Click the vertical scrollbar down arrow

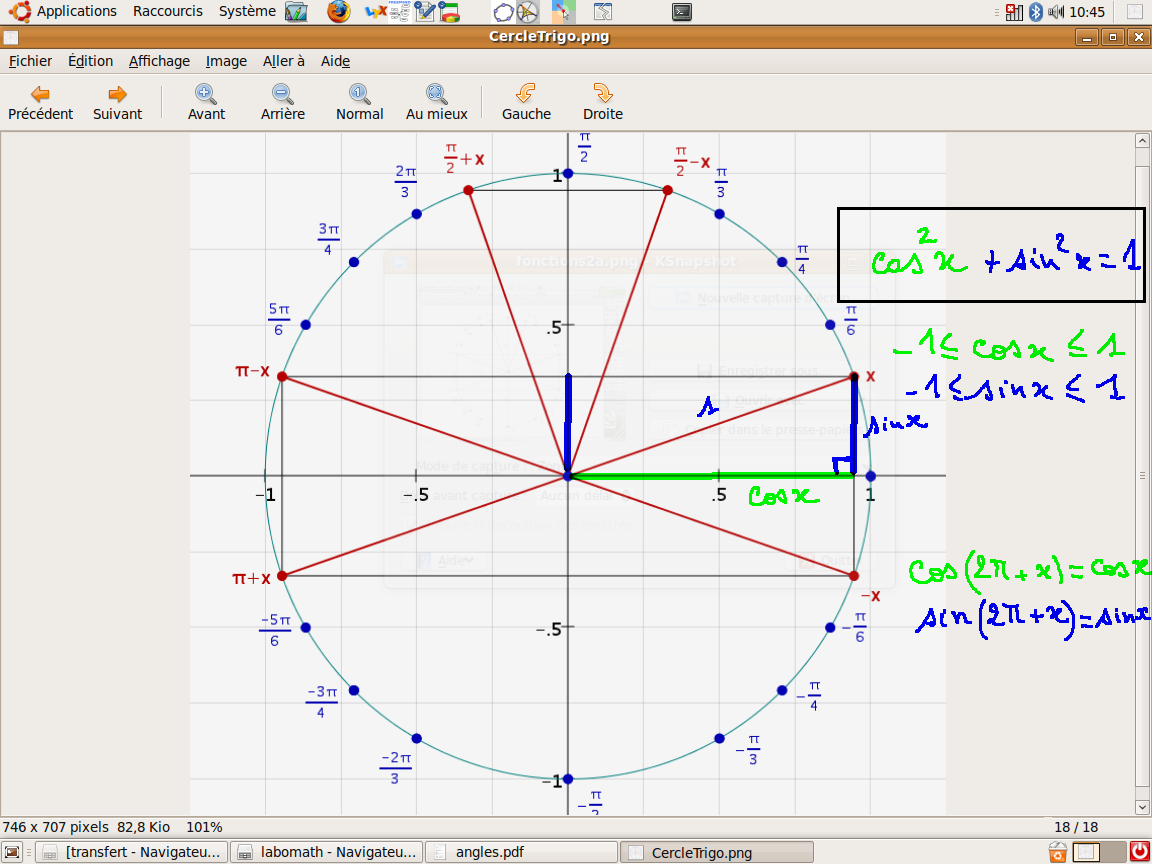1143,807
